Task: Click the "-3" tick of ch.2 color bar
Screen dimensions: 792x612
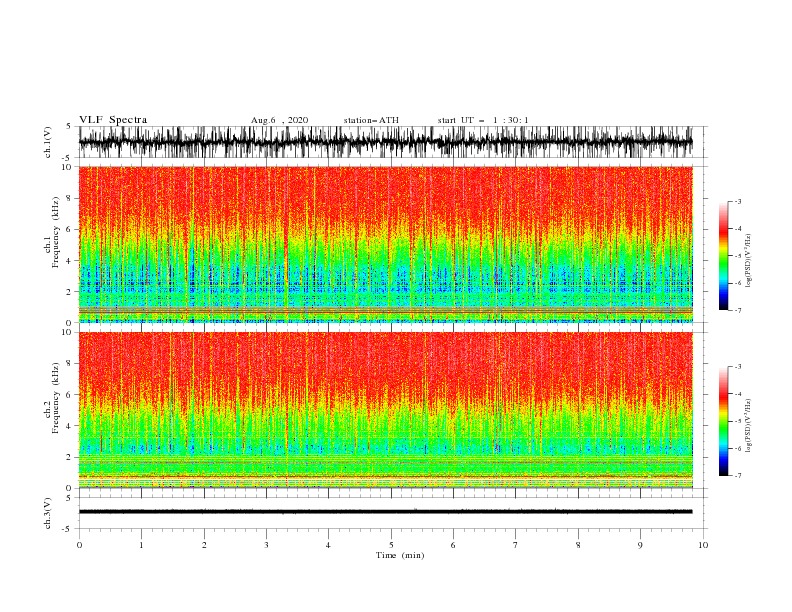Action: coord(738,367)
